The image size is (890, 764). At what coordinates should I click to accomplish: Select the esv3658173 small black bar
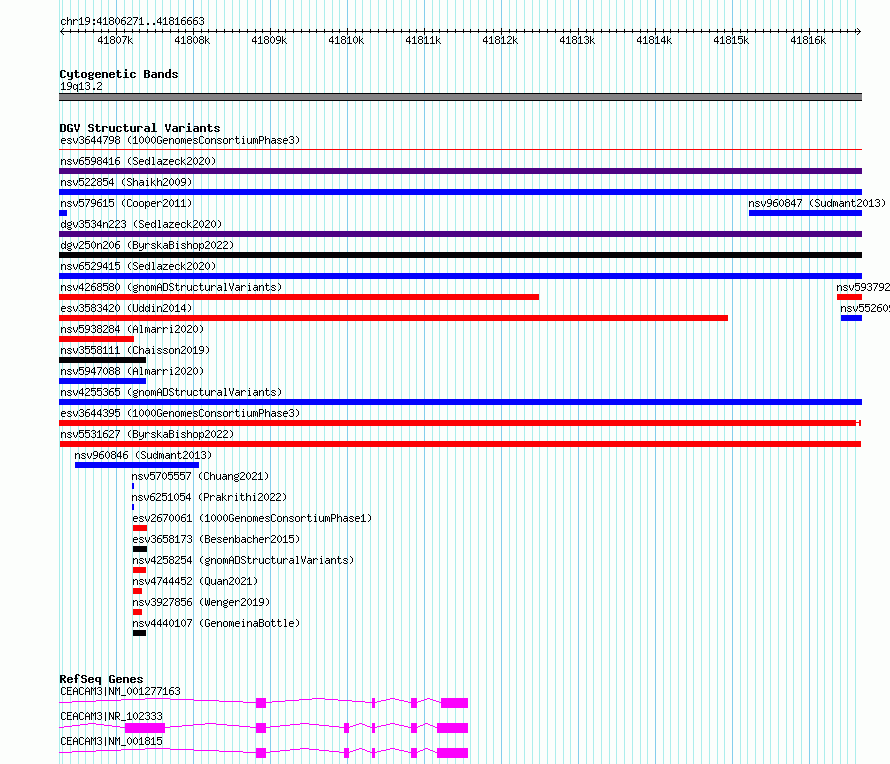pyautogui.click(x=140, y=549)
